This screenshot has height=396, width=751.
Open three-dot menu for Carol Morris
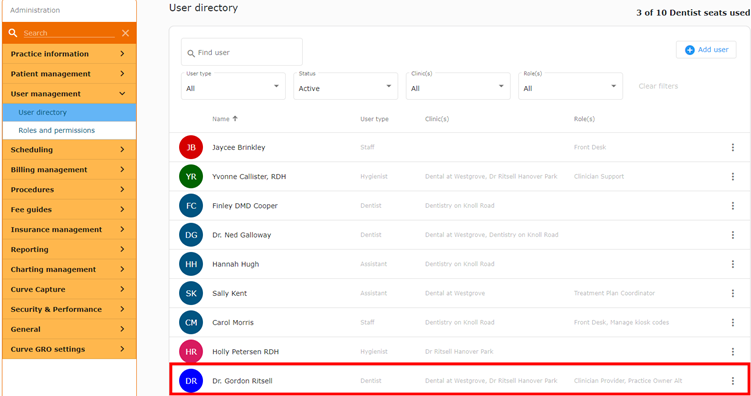click(732, 322)
